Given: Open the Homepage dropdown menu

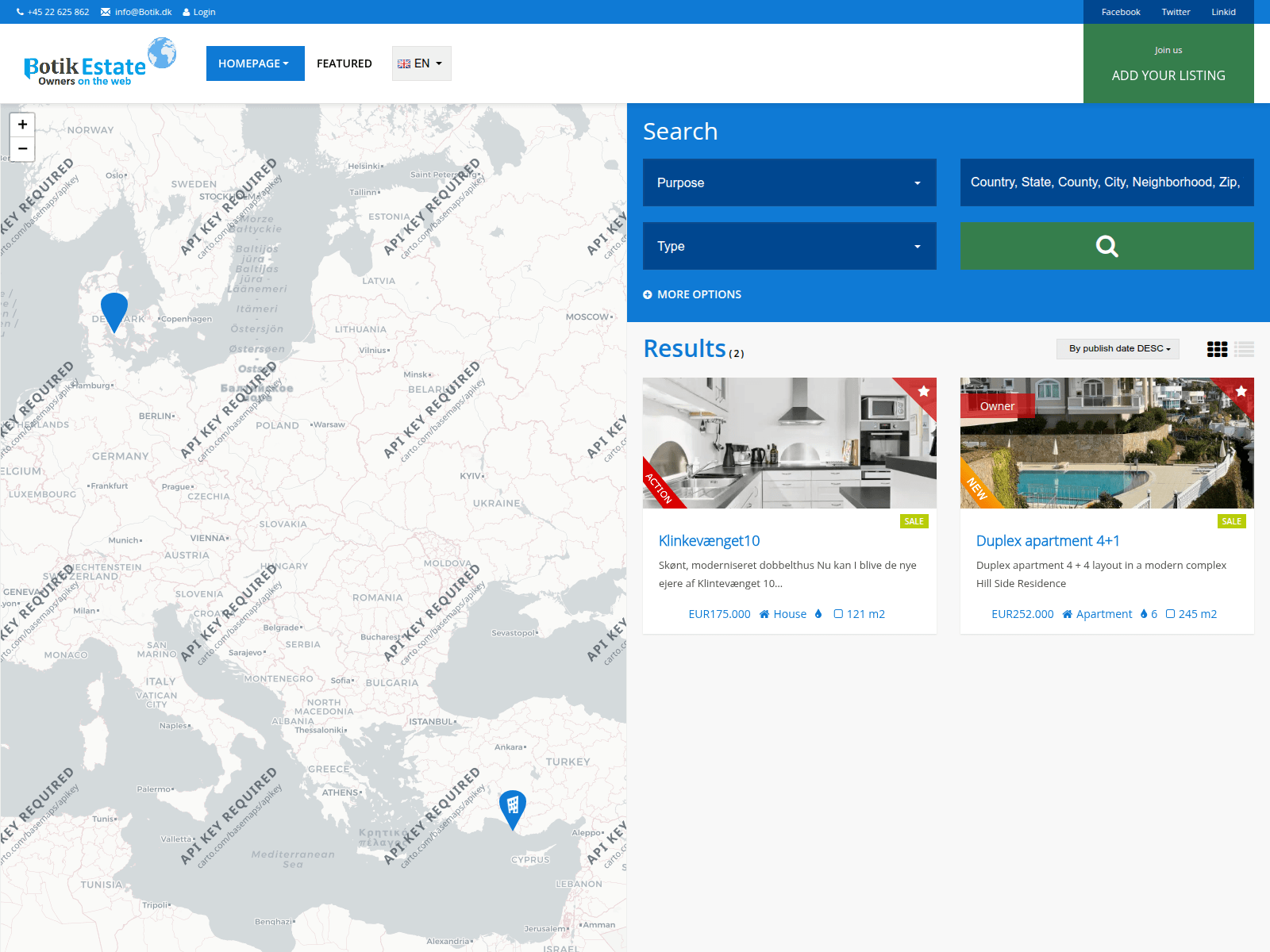Looking at the screenshot, I should pyautogui.click(x=256, y=63).
